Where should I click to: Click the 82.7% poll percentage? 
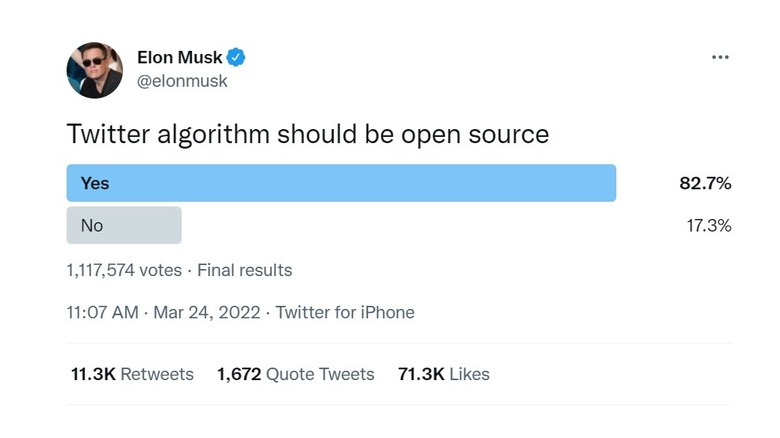pos(705,183)
